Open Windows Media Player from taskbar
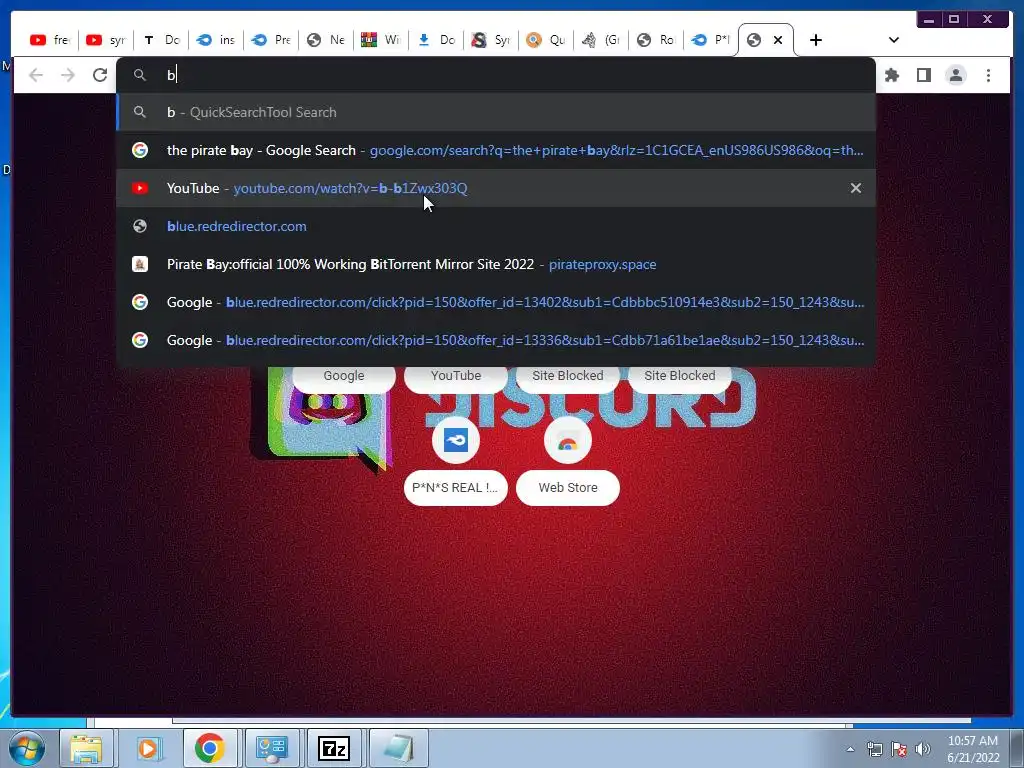Image resolution: width=1024 pixels, height=768 pixels. (148, 748)
